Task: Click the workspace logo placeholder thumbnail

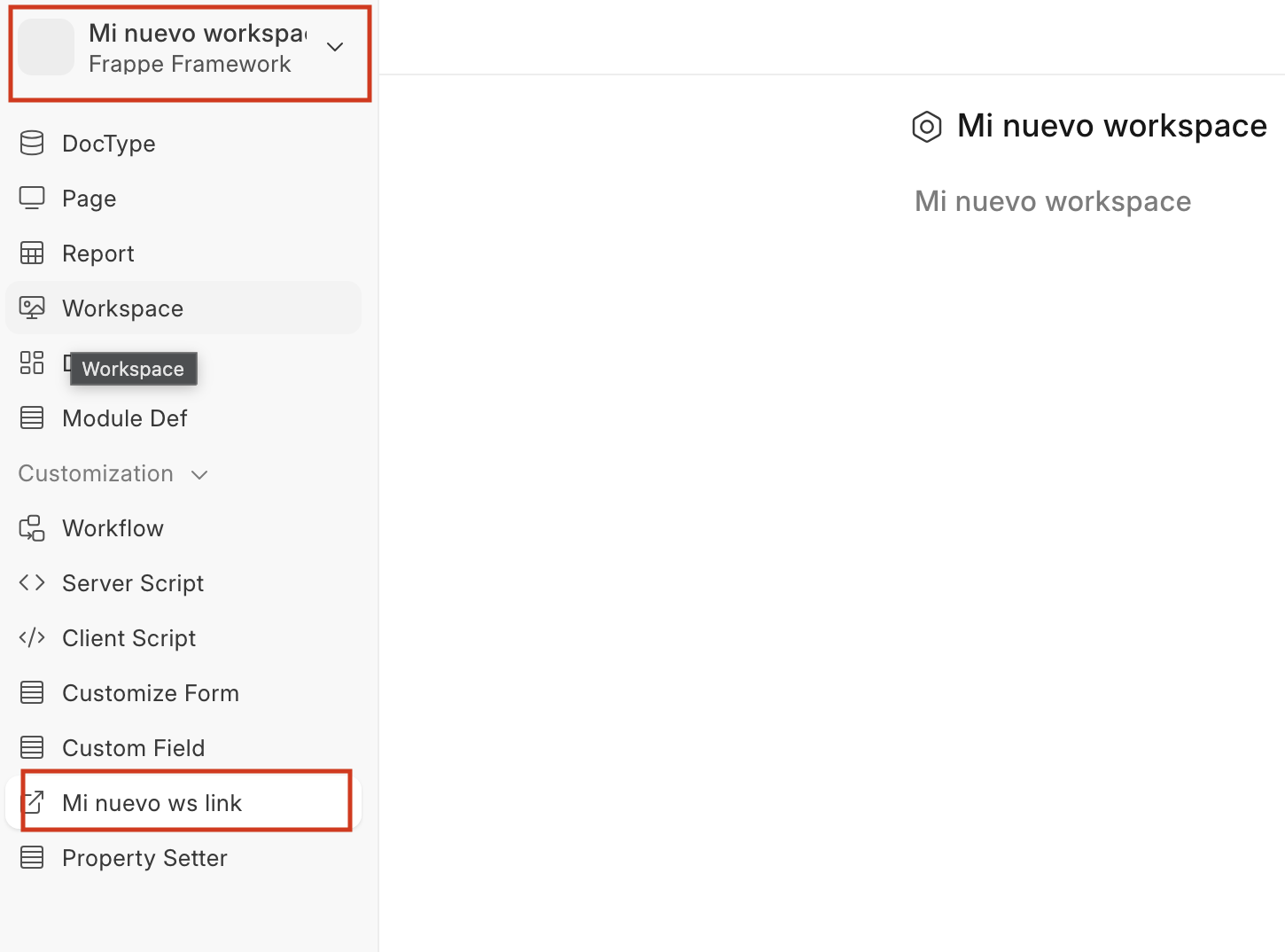Action: coord(46,47)
